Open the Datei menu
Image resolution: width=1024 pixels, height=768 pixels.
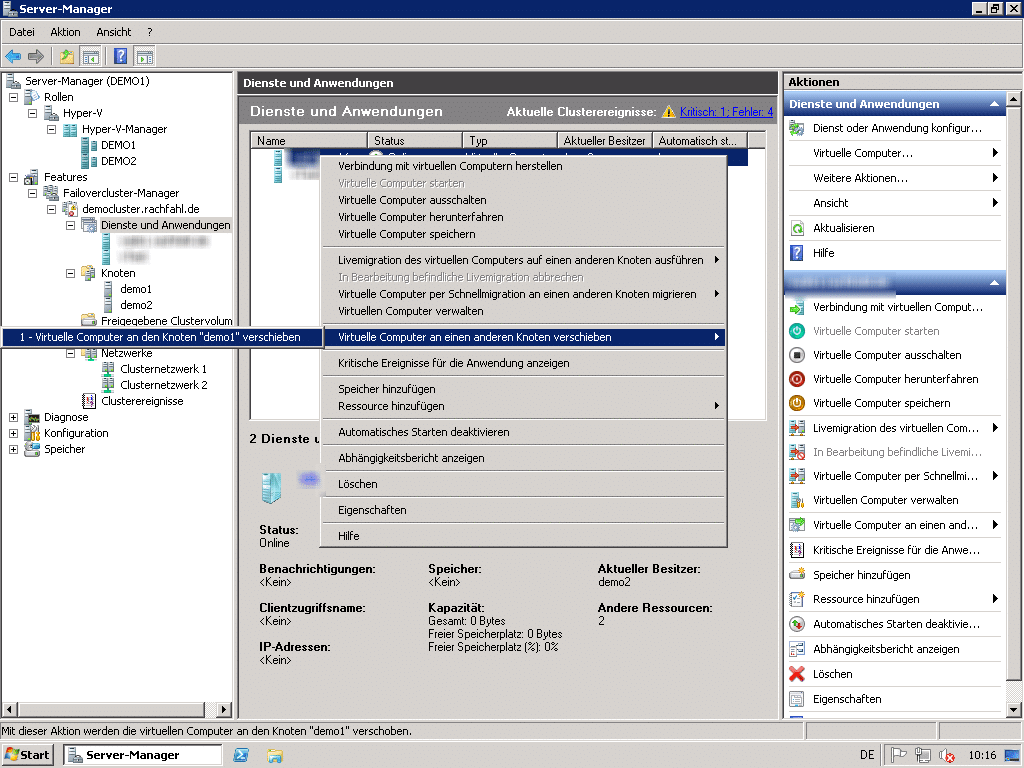click(x=22, y=32)
